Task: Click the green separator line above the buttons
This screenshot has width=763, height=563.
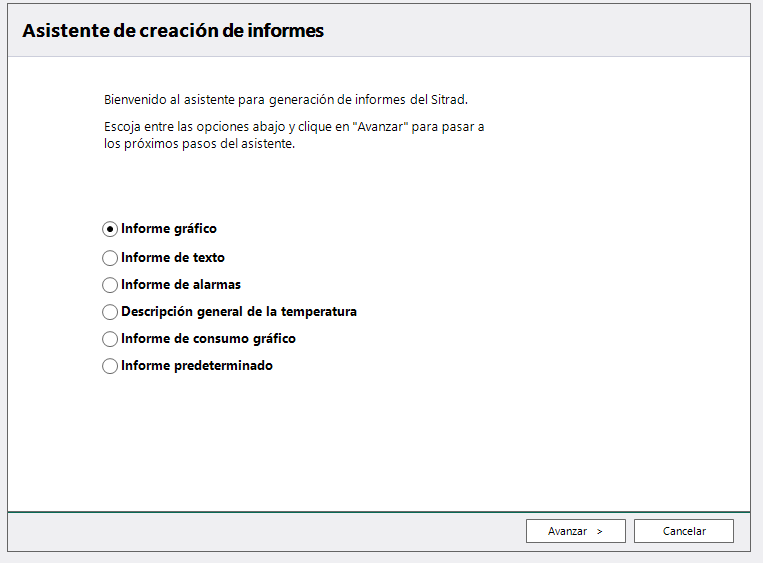Action: [x=378, y=511]
